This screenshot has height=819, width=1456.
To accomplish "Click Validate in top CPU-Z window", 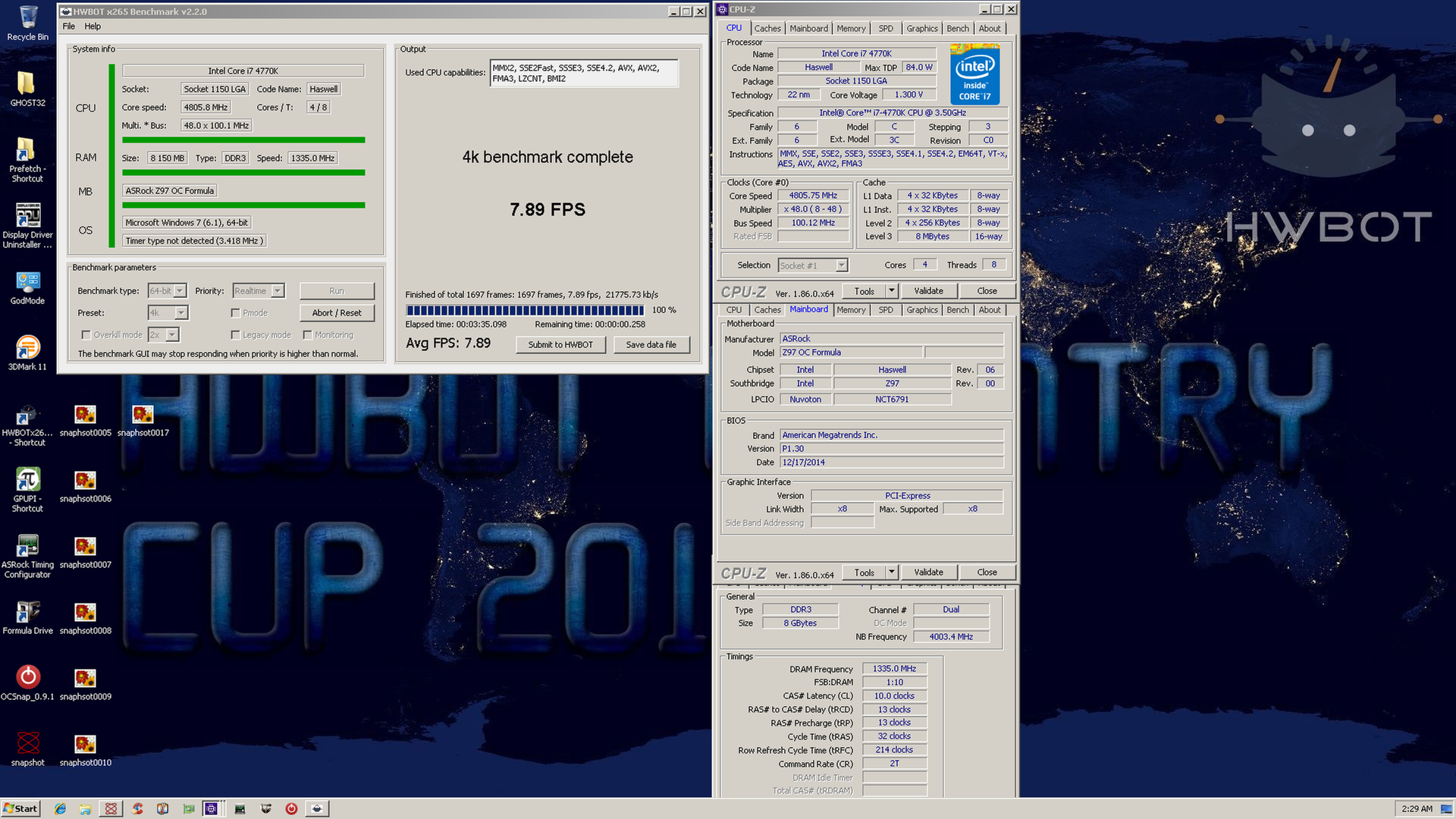I will coord(928,291).
